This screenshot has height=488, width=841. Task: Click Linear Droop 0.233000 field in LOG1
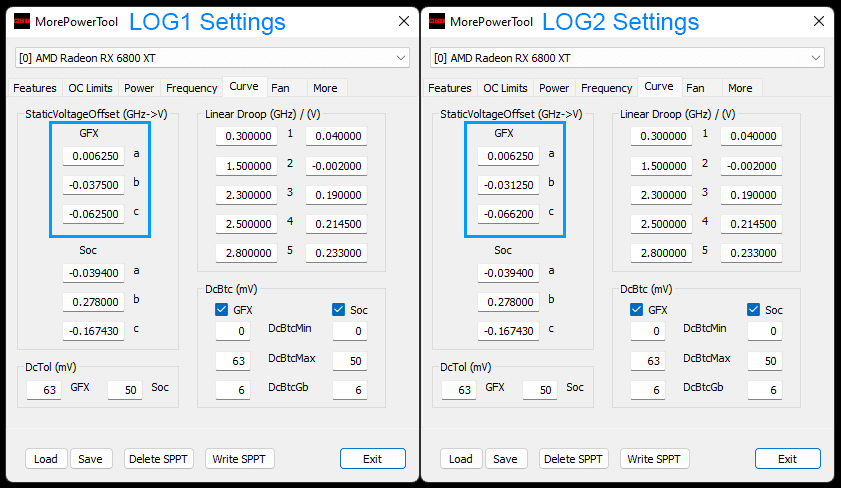click(x=337, y=253)
